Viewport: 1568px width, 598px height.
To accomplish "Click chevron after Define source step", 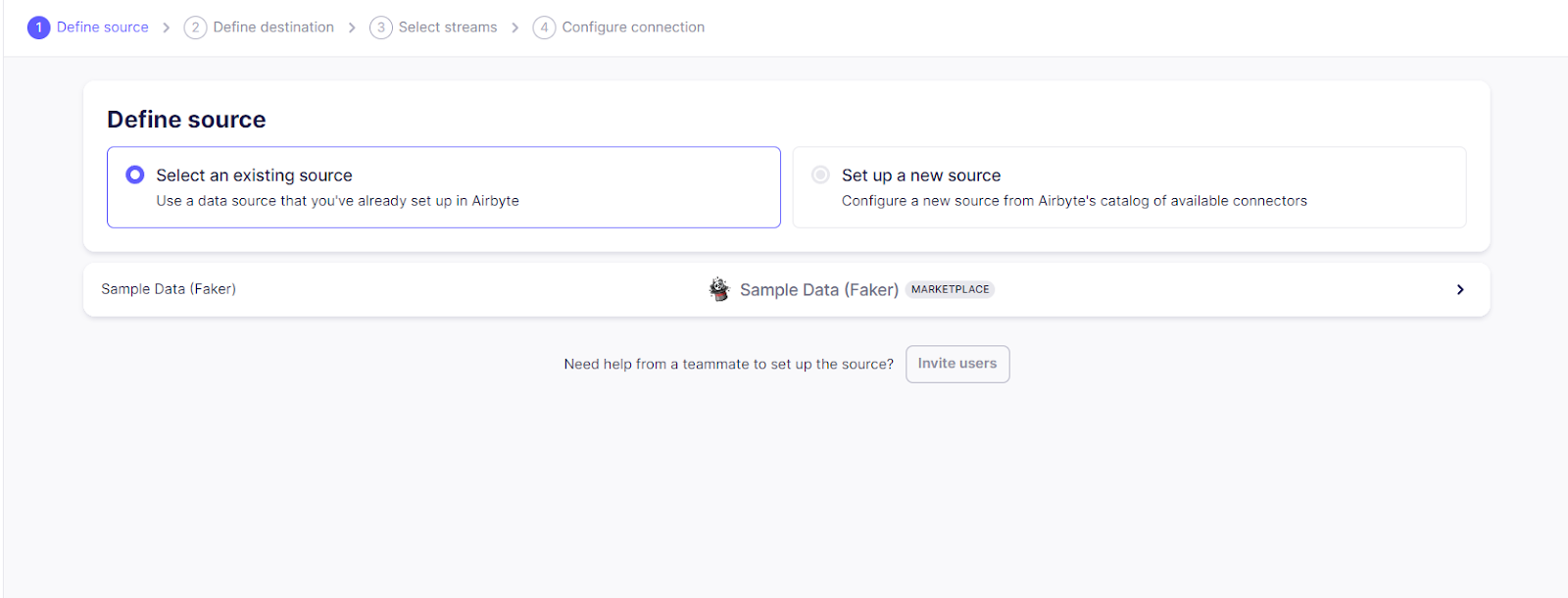I will [x=167, y=27].
